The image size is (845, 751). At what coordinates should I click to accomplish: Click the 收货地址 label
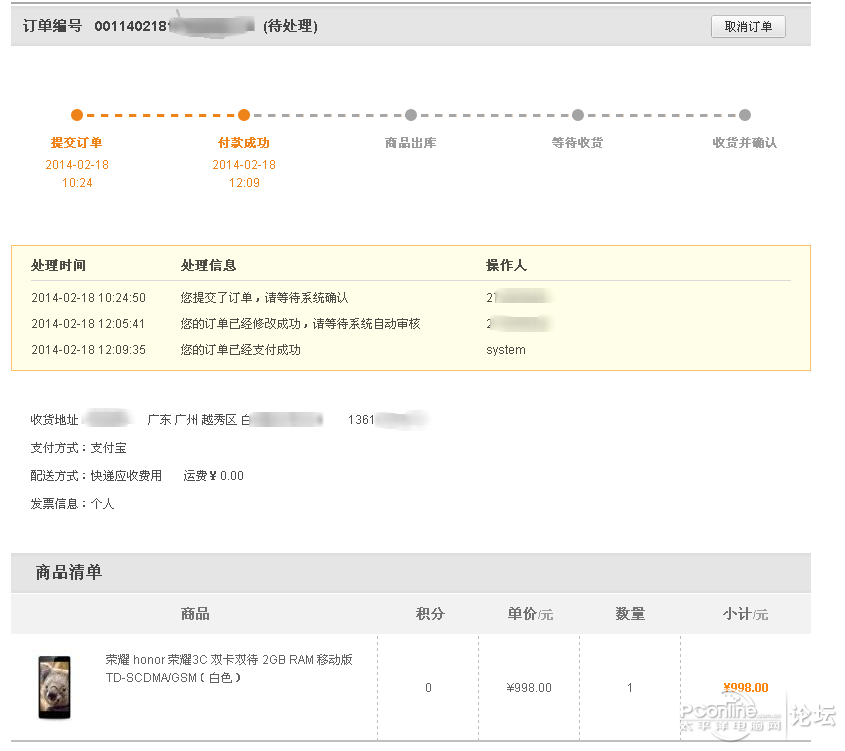pyautogui.click(x=54, y=420)
